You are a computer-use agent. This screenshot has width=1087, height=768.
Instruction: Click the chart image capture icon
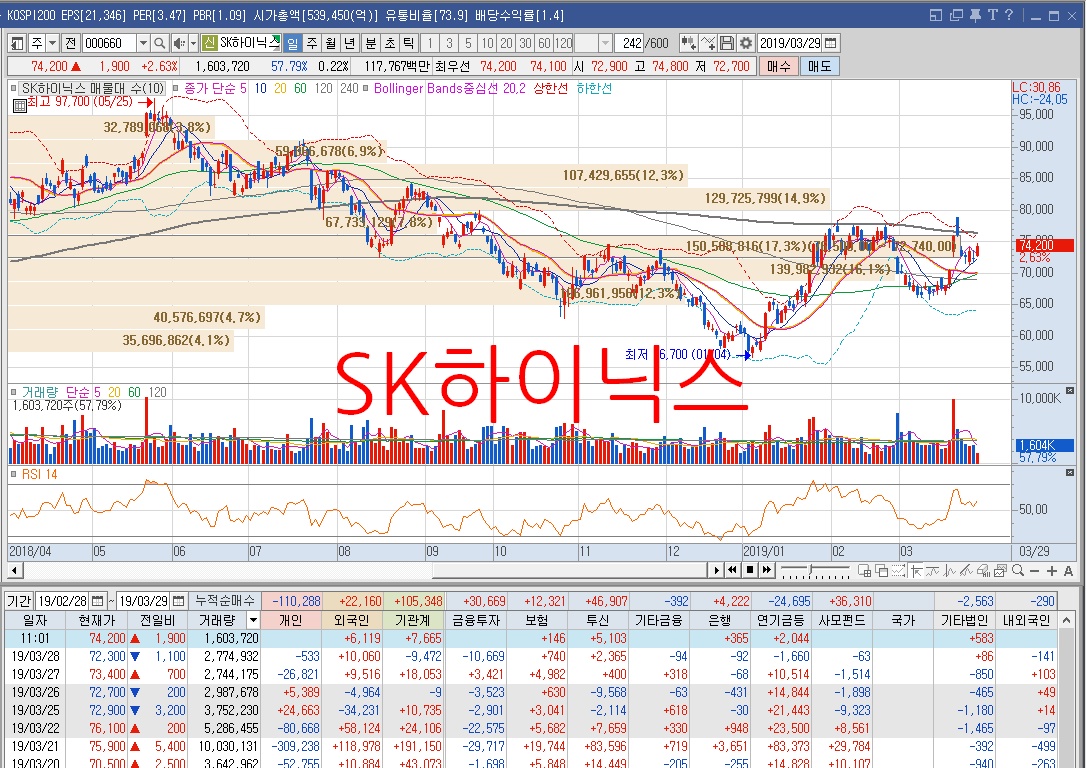(x=1000, y=570)
